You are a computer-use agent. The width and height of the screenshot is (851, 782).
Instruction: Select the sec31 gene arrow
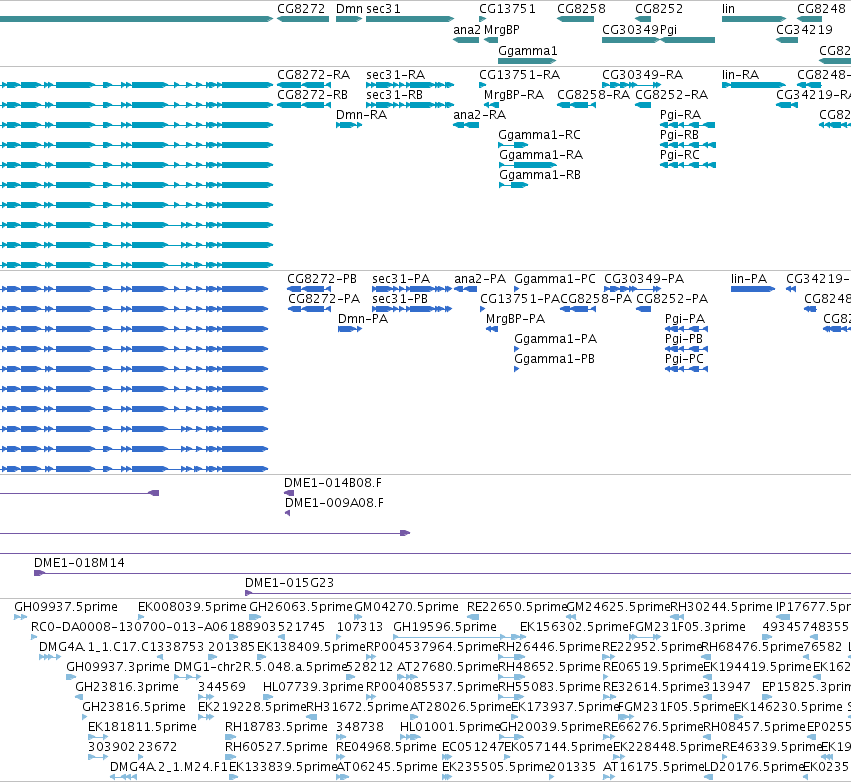[410, 19]
